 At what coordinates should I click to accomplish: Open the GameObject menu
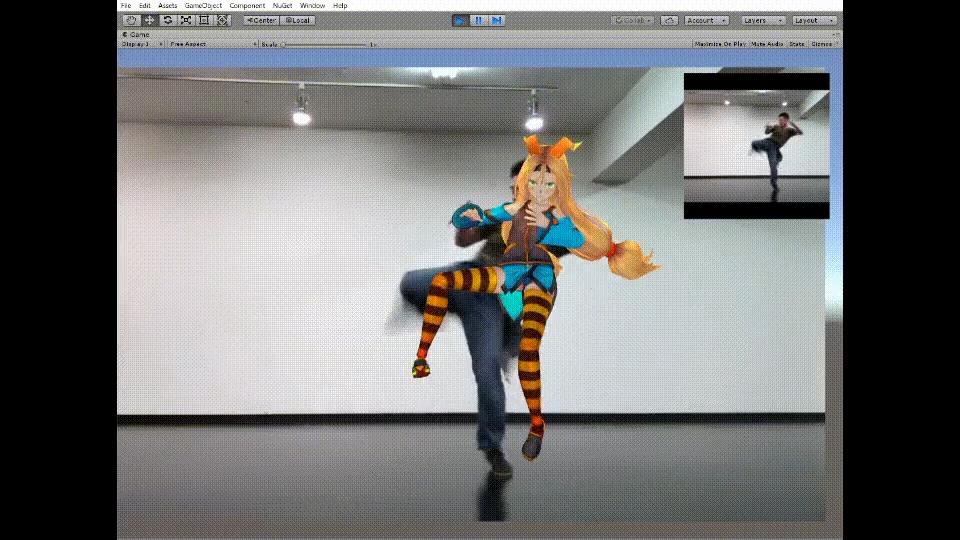tap(203, 6)
